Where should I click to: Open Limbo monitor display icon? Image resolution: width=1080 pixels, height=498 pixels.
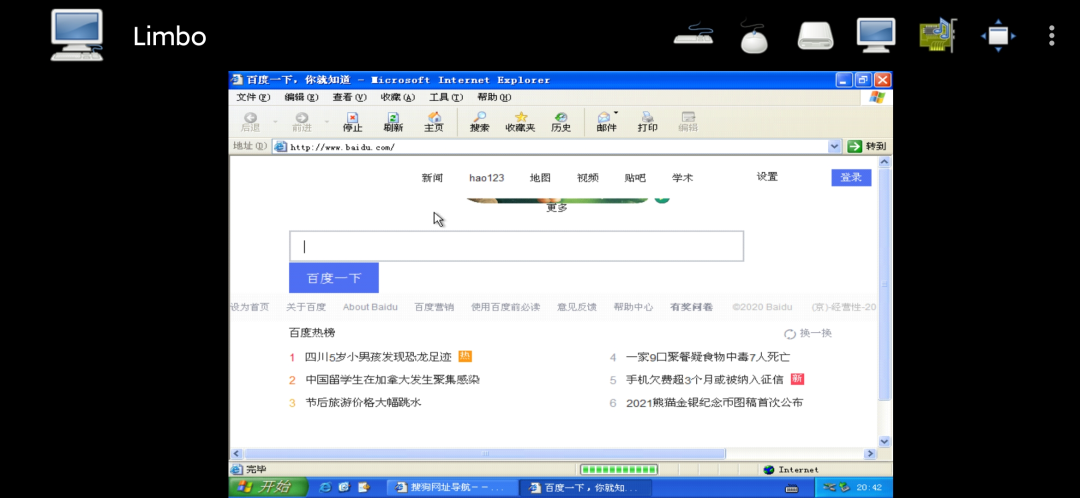coord(876,35)
